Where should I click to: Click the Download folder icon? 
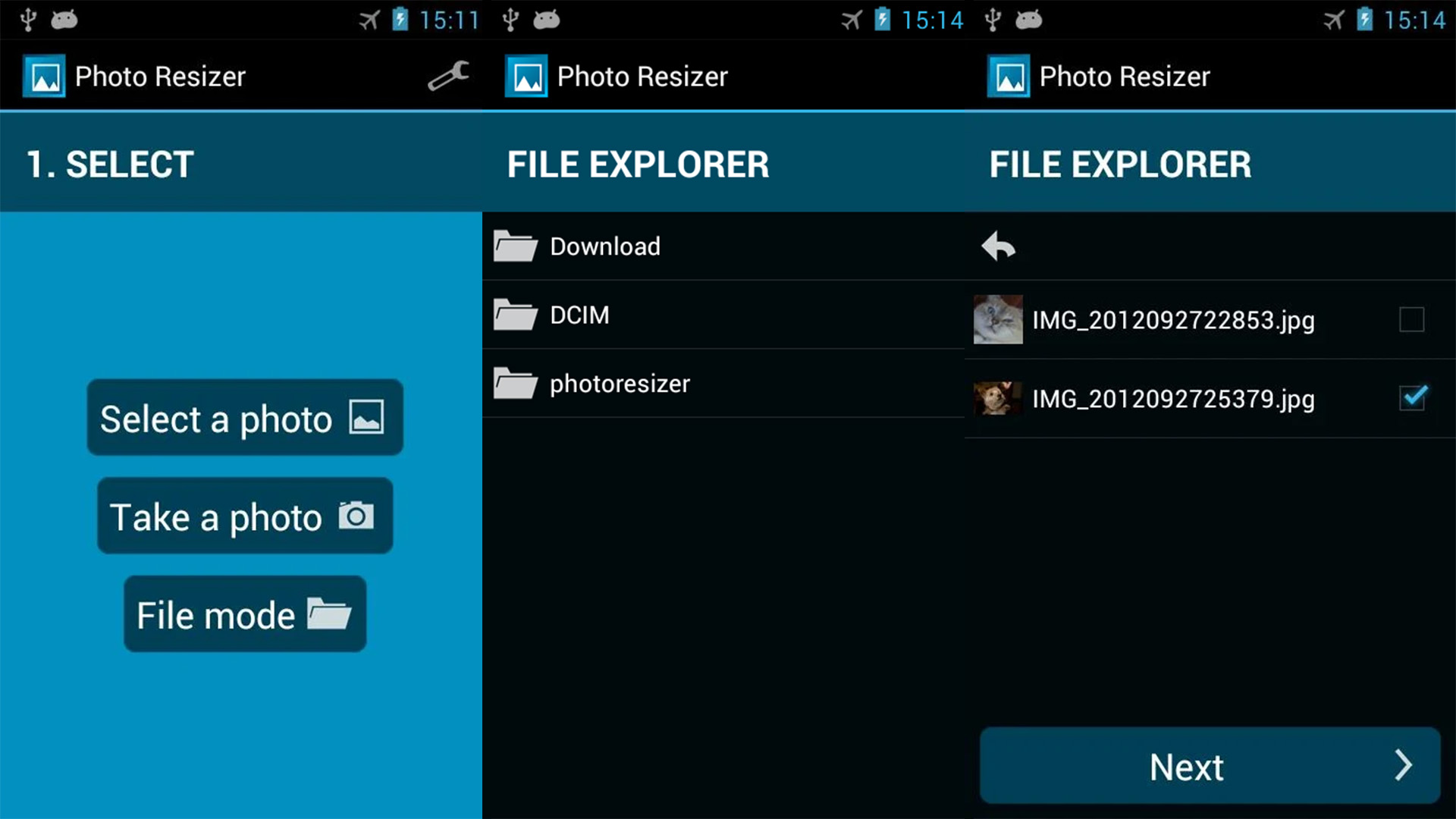[516, 246]
